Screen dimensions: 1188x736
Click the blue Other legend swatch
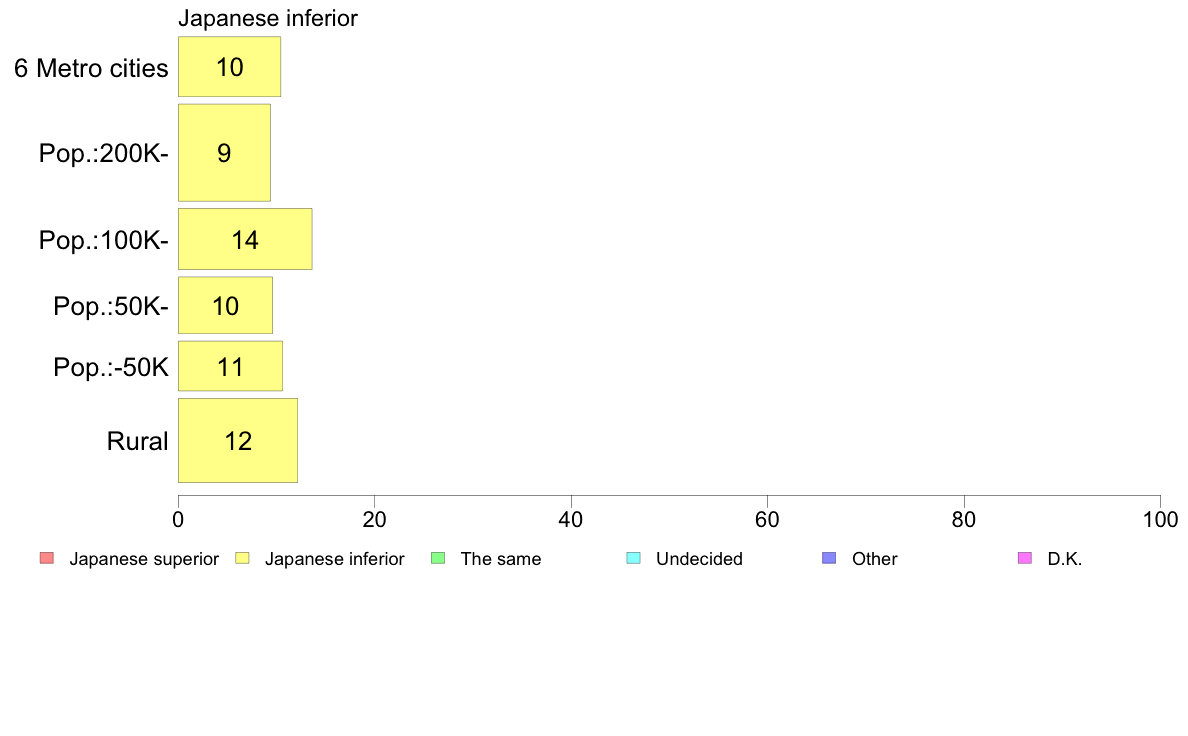pyautogui.click(x=830, y=559)
